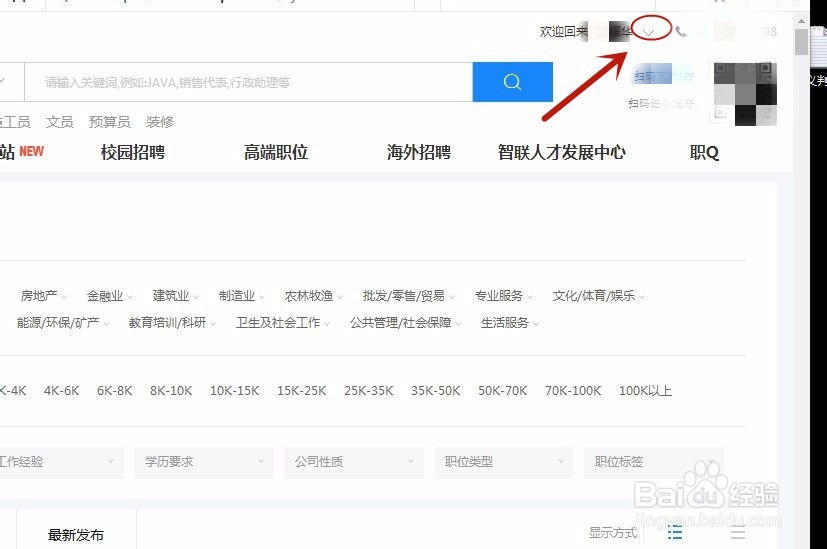827x549 pixels.
Task: Open the 公司性质 dropdown
Action: pos(353,462)
